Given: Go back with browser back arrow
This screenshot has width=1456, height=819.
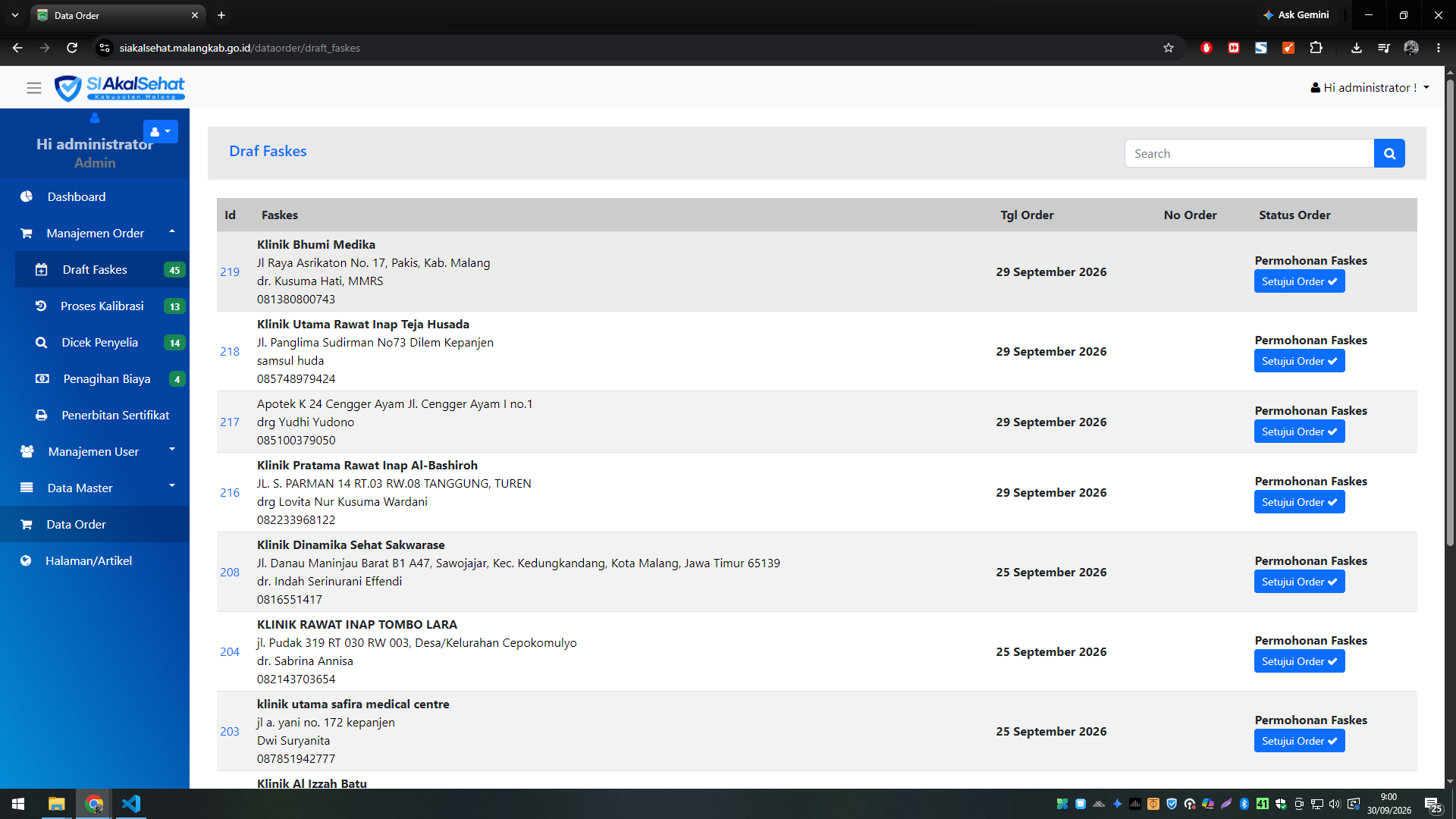Looking at the screenshot, I should pos(17,48).
